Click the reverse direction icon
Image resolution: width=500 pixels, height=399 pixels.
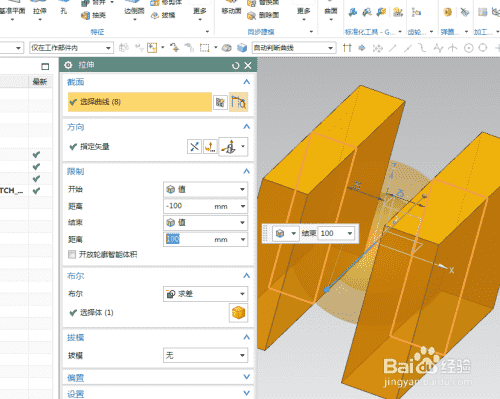194,147
